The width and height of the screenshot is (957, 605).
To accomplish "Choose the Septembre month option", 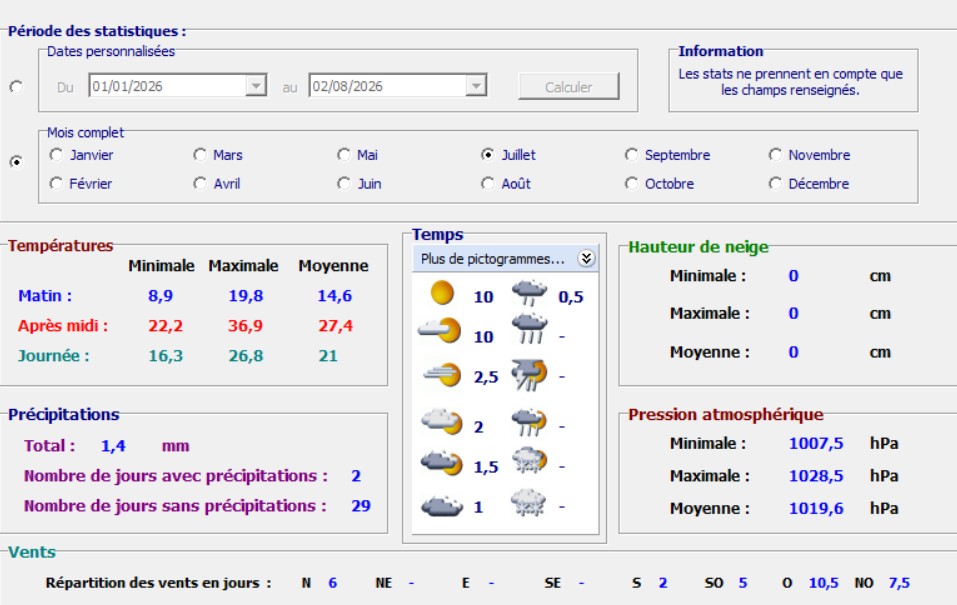I will tap(668, 155).
